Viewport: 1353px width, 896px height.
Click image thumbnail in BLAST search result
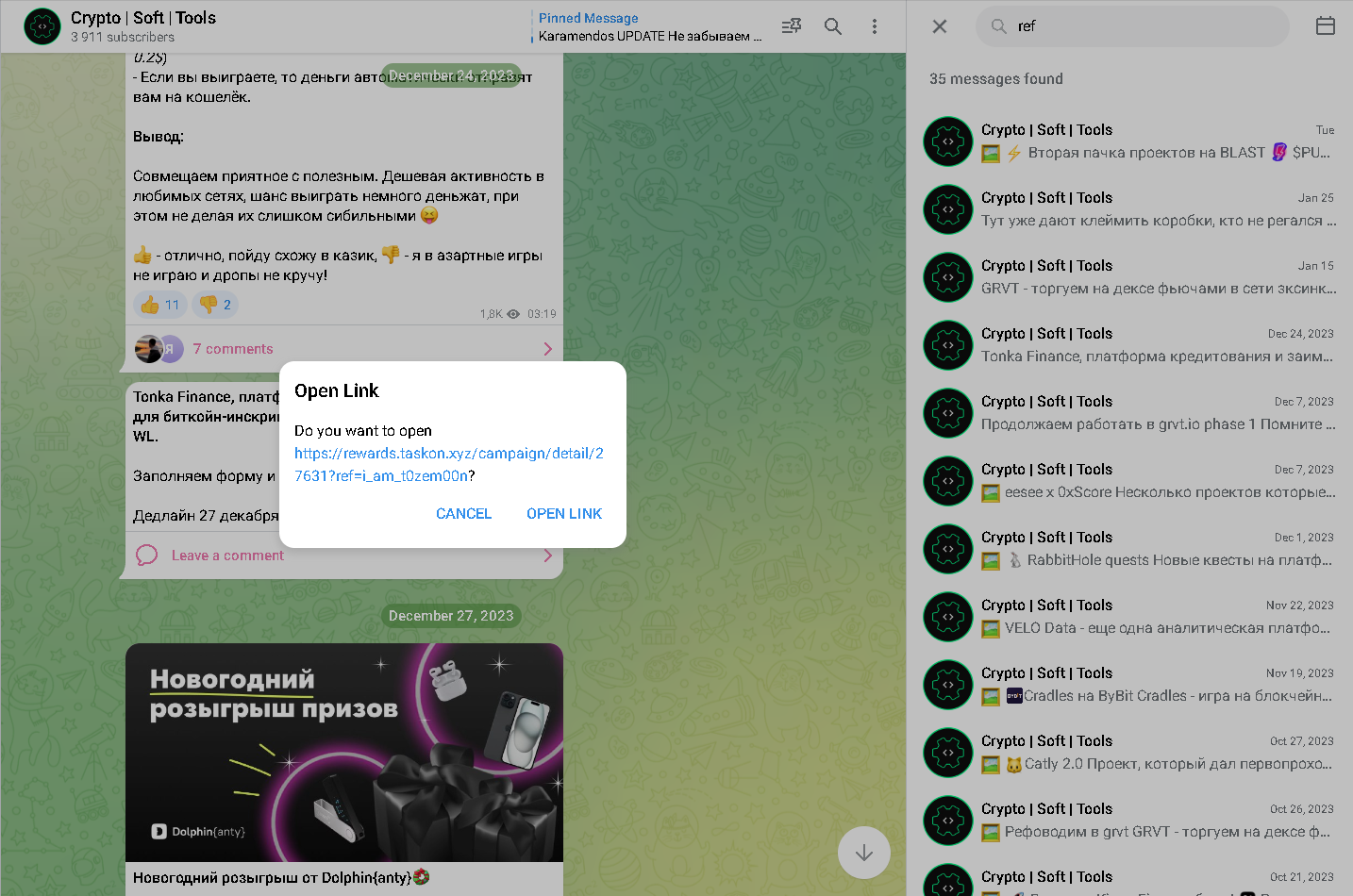[x=991, y=153]
